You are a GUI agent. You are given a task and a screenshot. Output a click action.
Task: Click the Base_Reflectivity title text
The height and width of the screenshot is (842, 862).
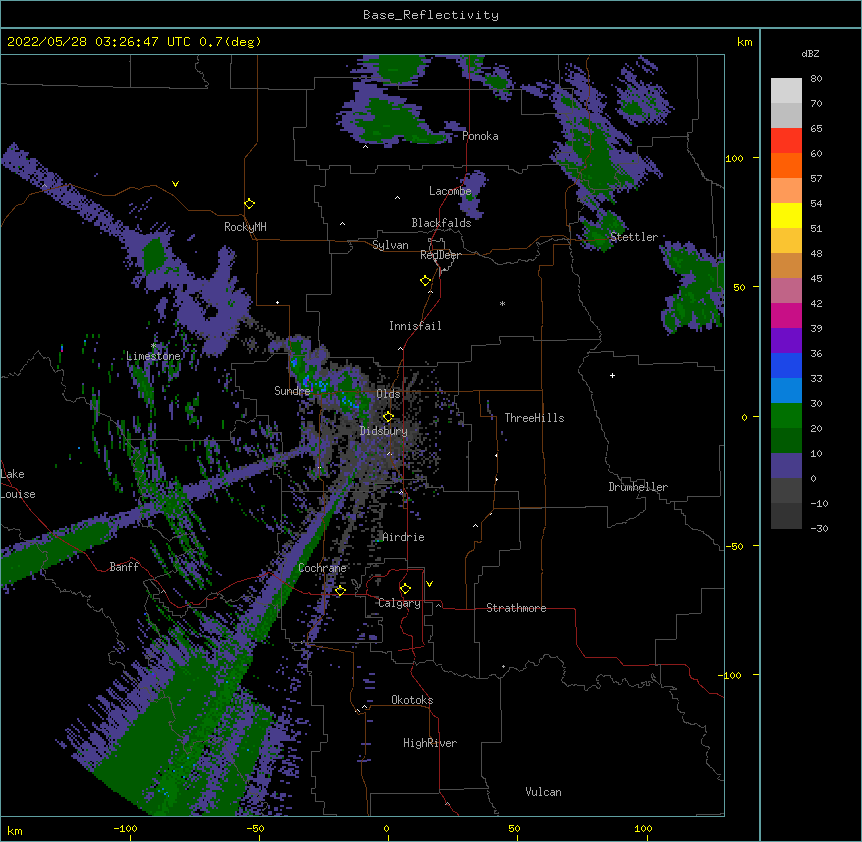[431, 15]
